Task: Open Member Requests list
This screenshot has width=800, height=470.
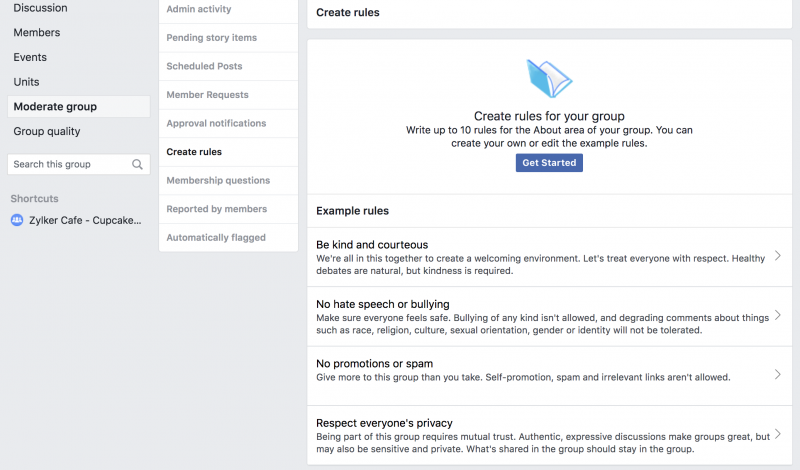Action: [207, 95]
